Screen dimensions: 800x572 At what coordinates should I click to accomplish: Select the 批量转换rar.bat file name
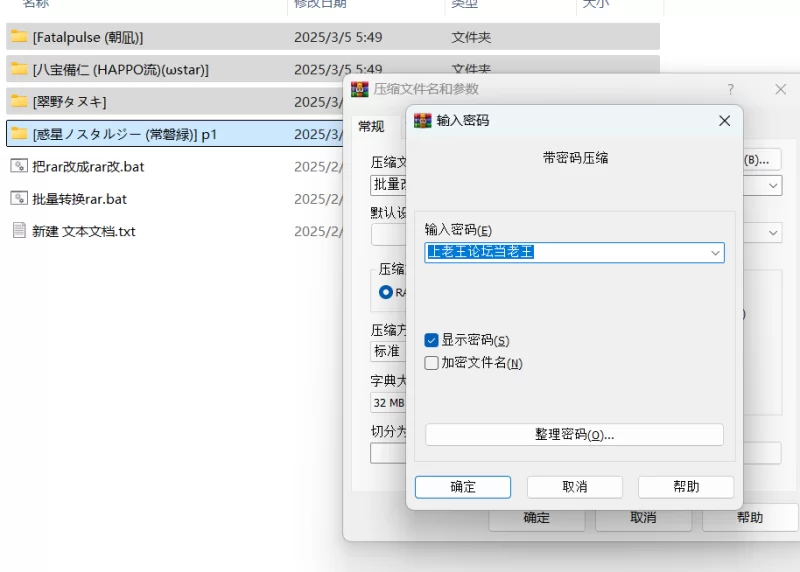(80, 199)
